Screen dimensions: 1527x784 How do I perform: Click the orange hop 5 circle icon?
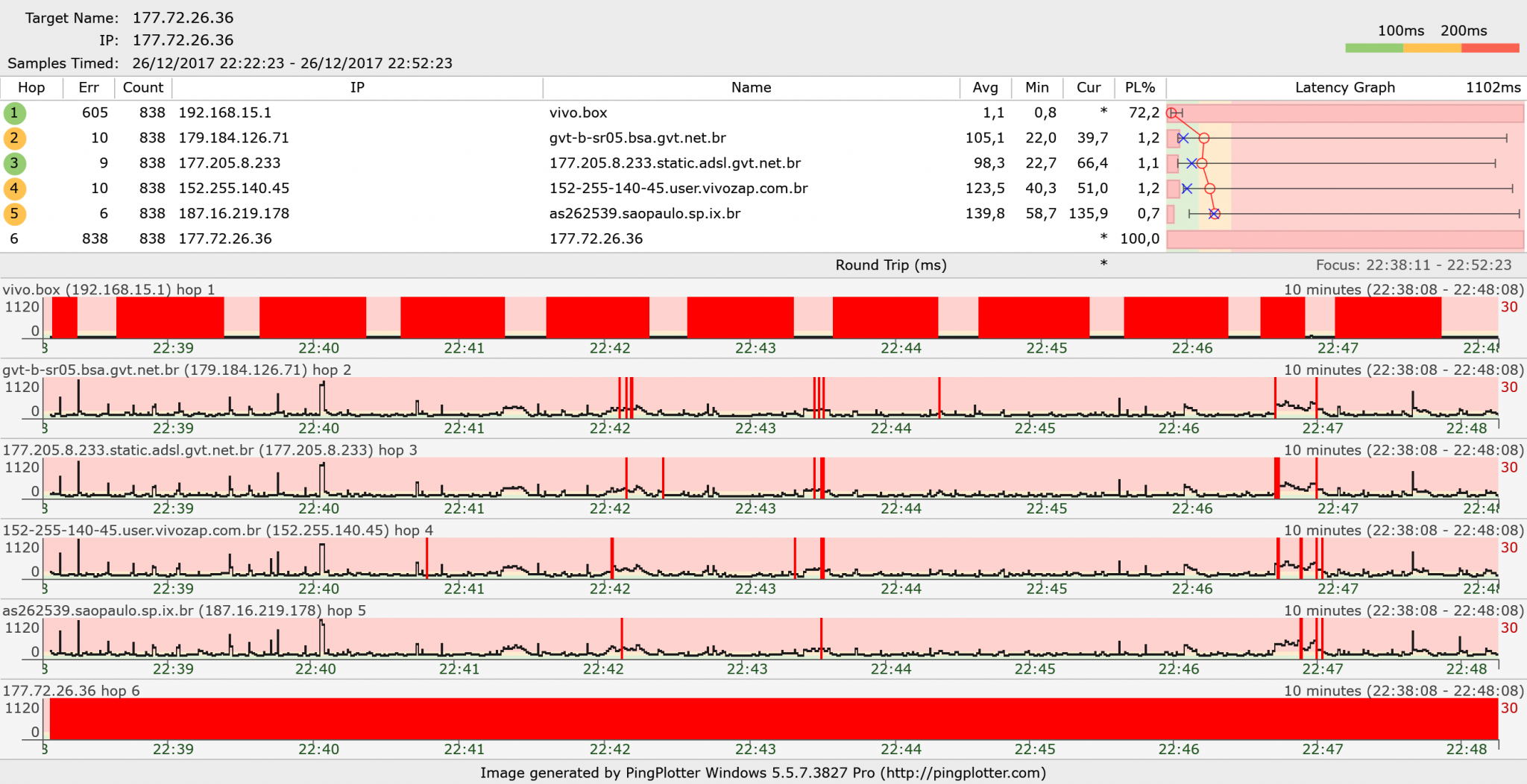point(14,214)
